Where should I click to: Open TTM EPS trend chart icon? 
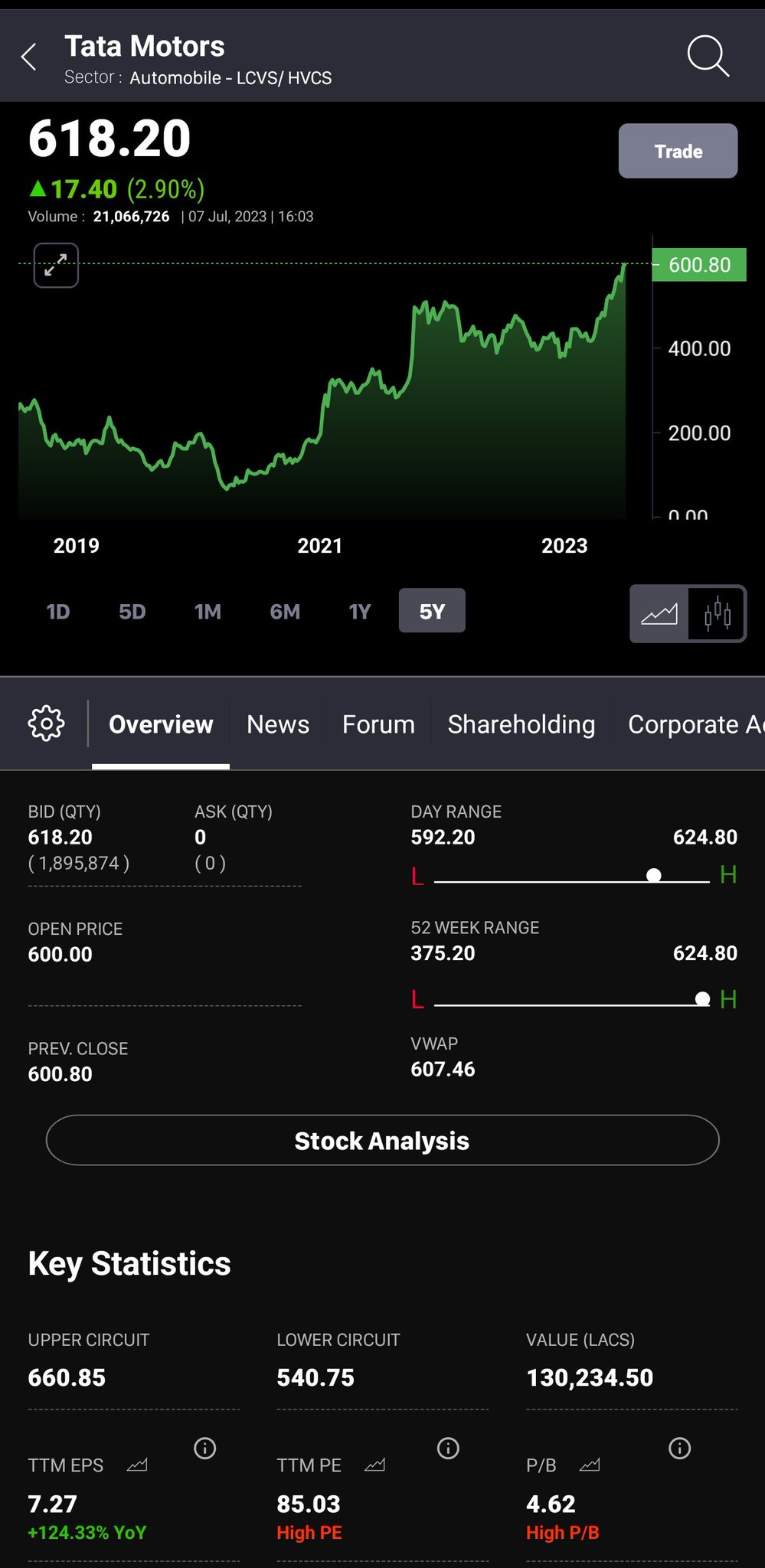[x=137, y=1465]
